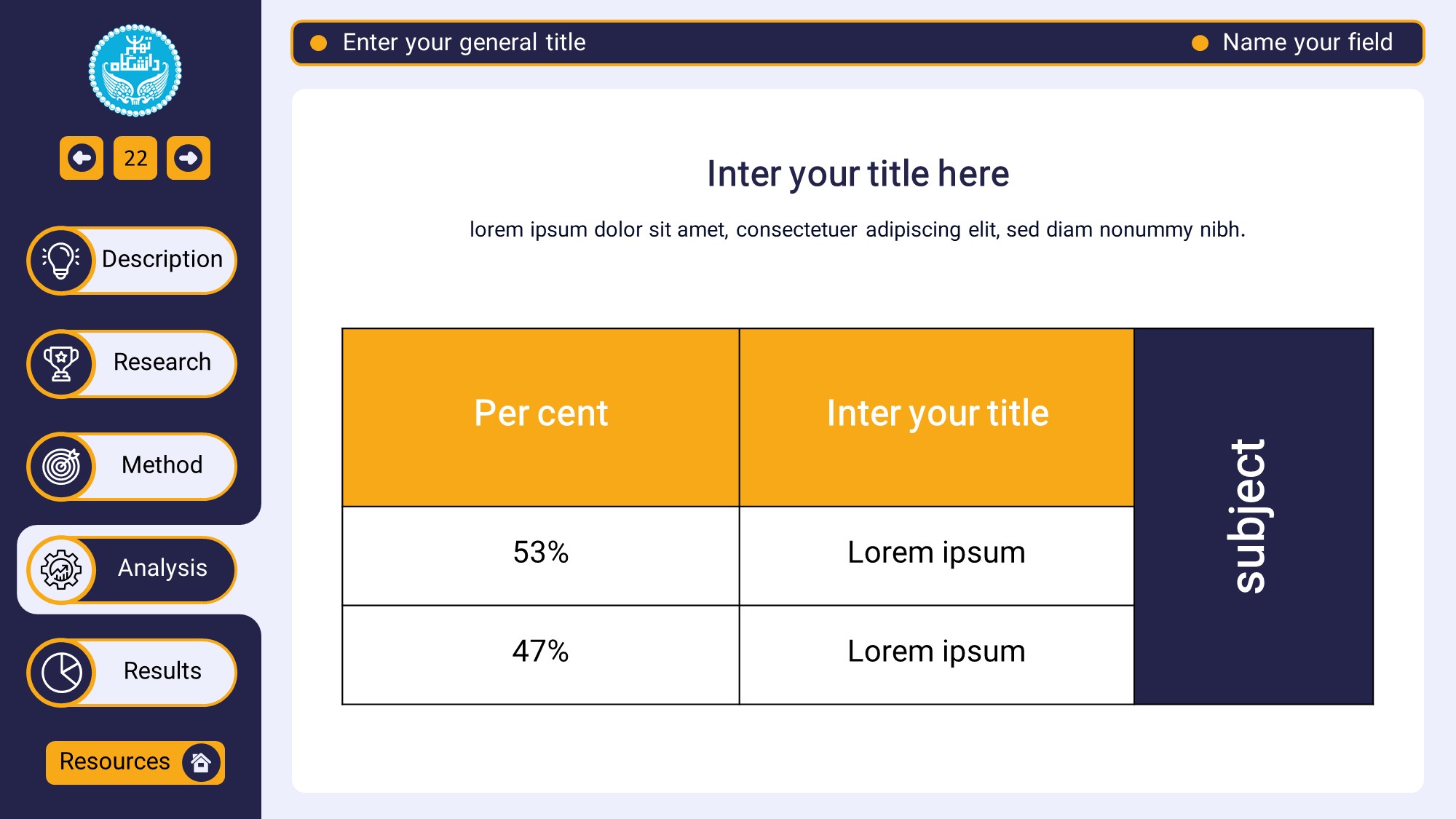
Task: Select the Results navigation tab
Action: coord(162,671)
